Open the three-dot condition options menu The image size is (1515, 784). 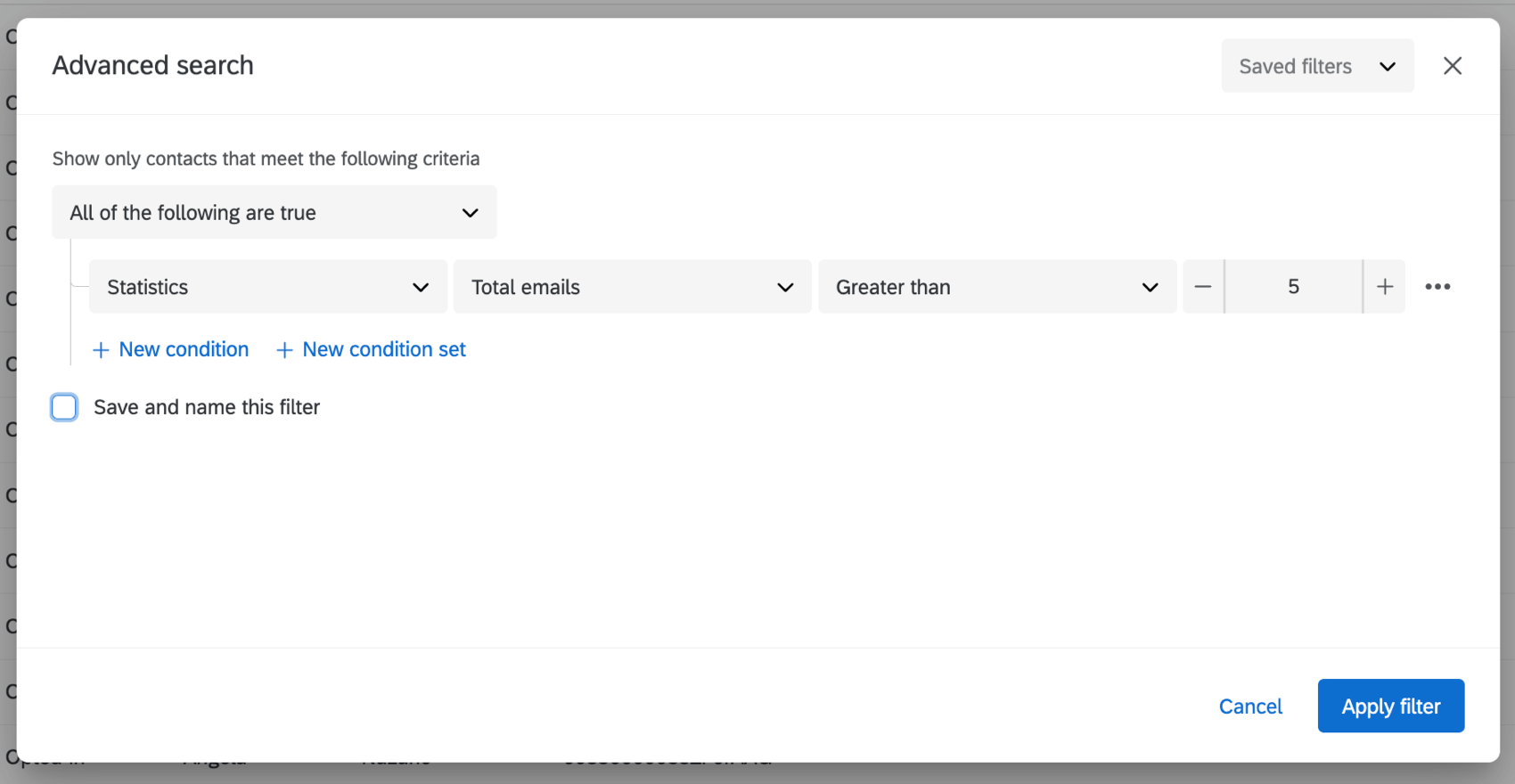pyautogui.click(x=1437, y=287)
